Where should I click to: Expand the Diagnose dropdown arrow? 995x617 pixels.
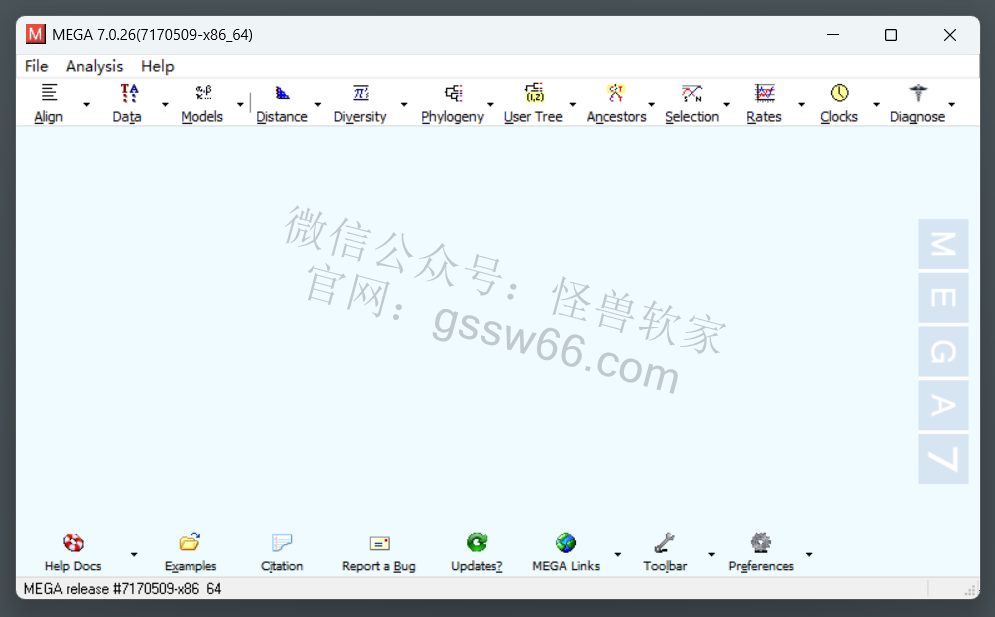951,104
